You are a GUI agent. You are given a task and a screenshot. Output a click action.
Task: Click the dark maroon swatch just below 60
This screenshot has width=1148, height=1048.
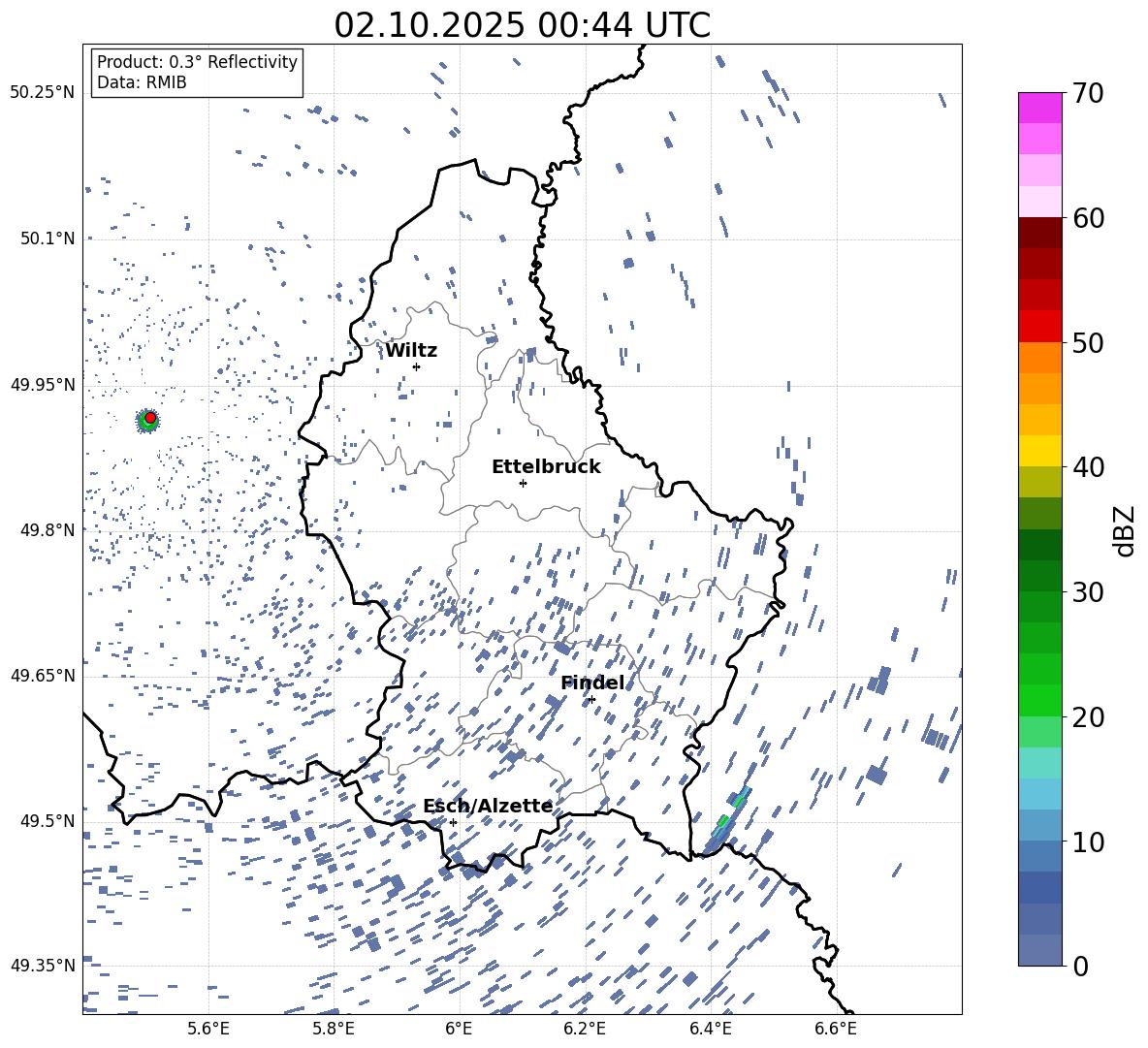tap(1039, 234)
